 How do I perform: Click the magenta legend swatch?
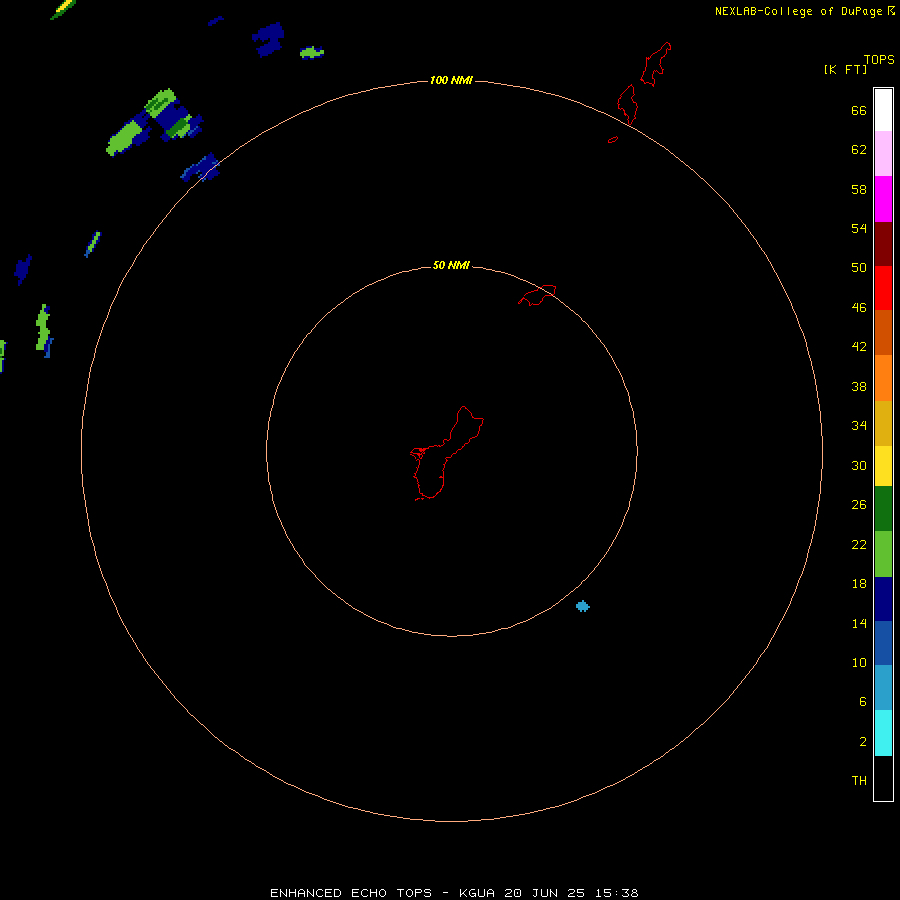(x=883, y=199)
